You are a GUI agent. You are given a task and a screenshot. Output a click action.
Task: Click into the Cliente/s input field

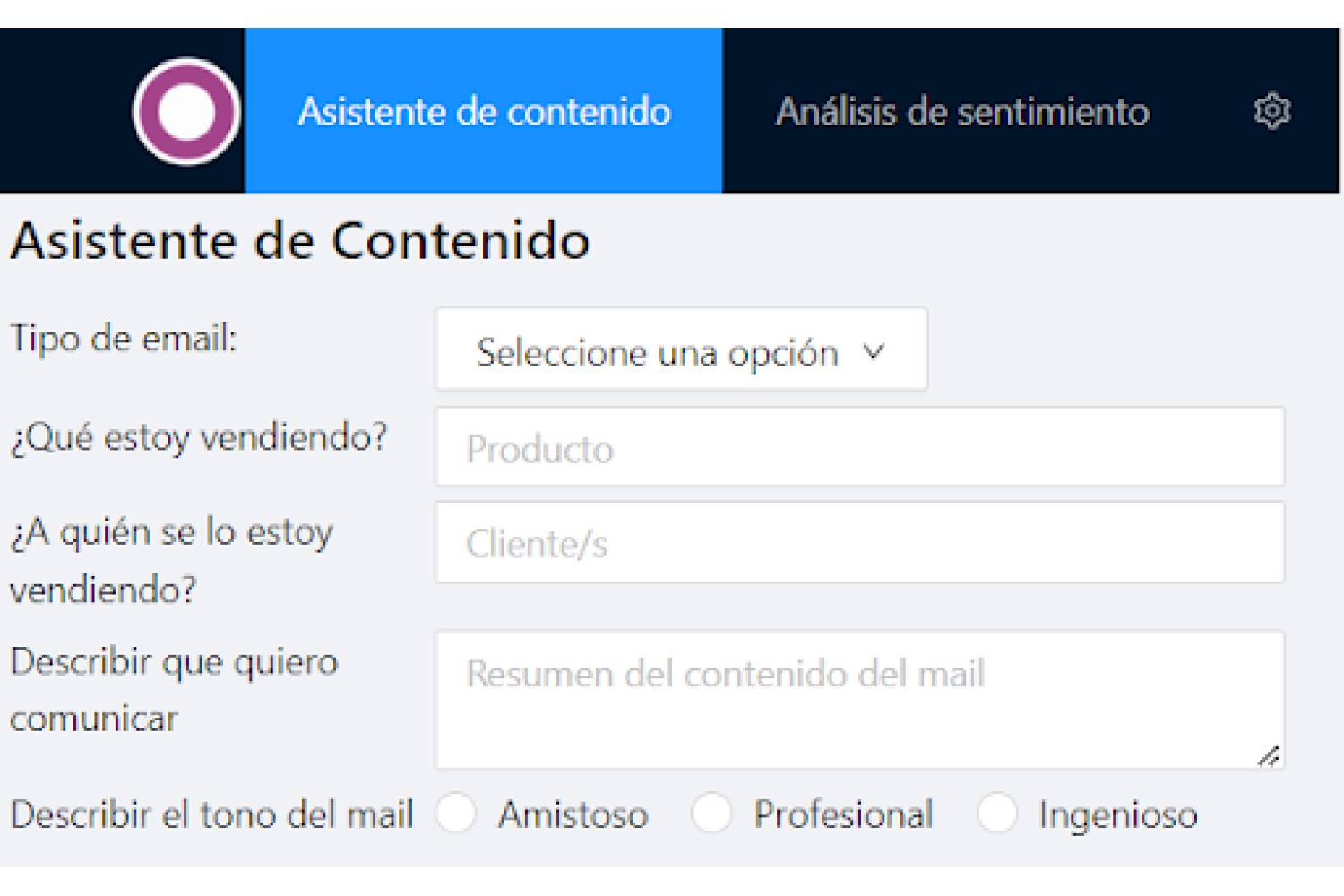click(860, 542)
